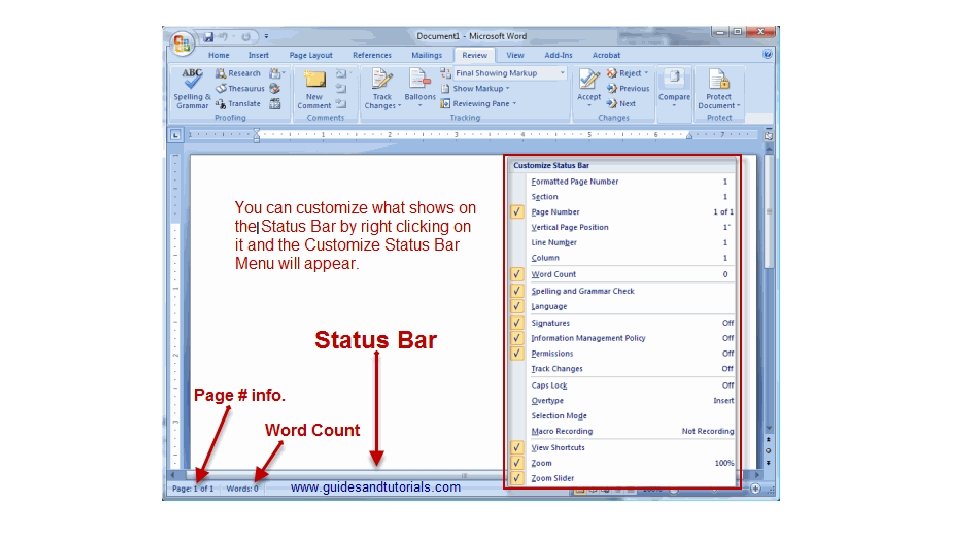Click the Word Count icon beside Translate
Screen dimensions: 960x540
275,103
